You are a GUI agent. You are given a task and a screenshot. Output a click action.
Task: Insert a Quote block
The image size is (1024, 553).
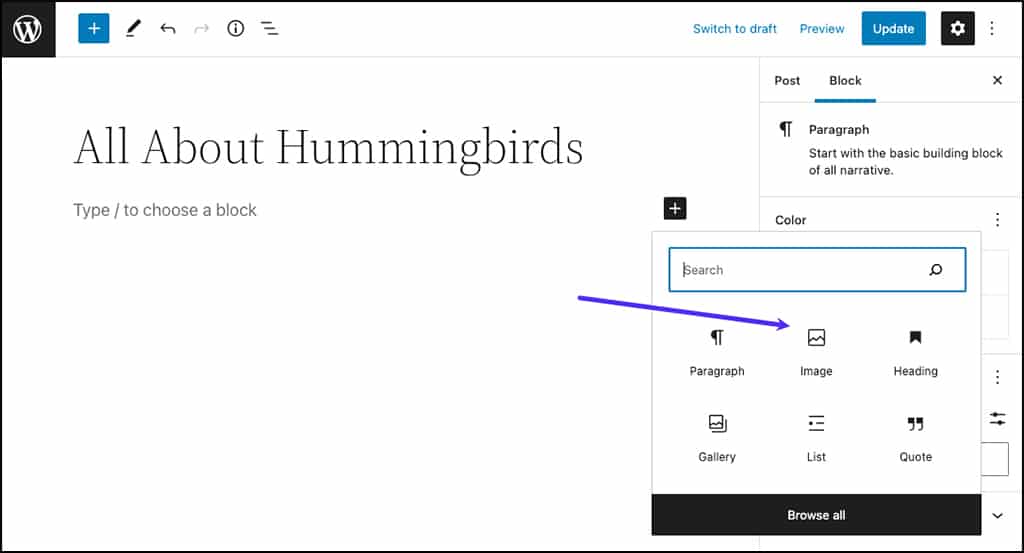(915, 437)
